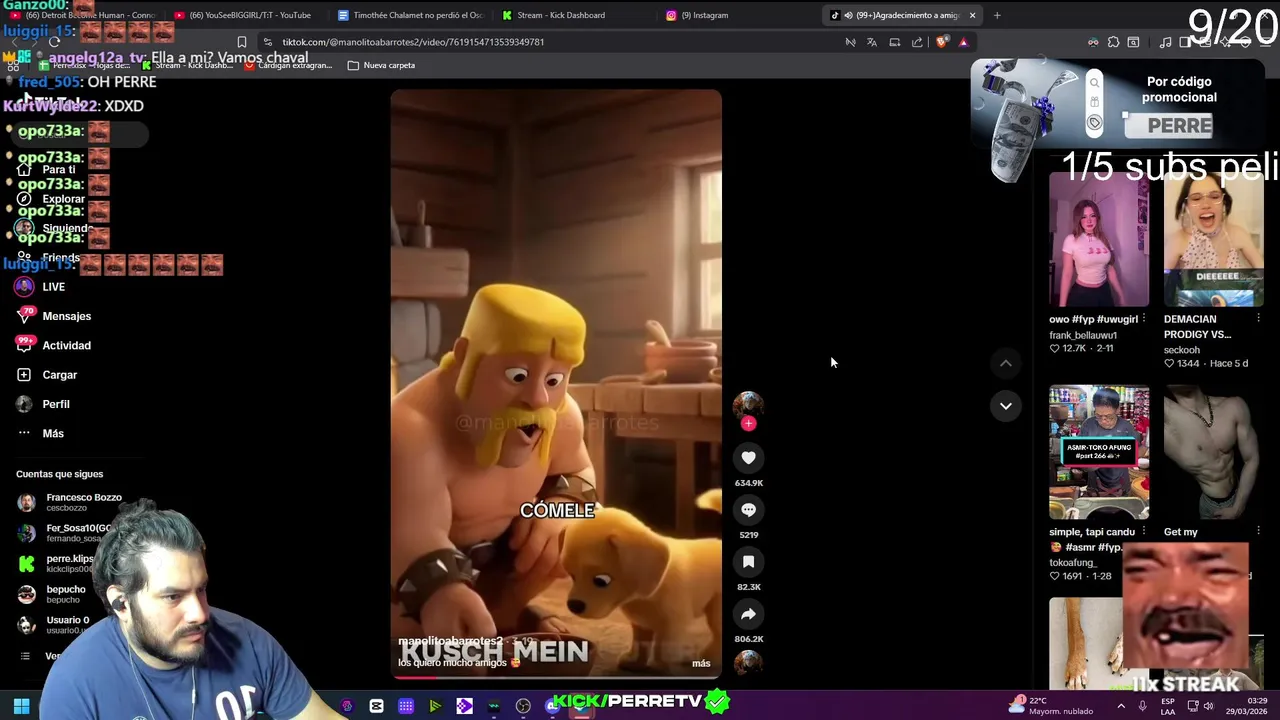Open the spinning sound disc icon
The height and width of the screenshot is (720, 1280).
point(748,662)
